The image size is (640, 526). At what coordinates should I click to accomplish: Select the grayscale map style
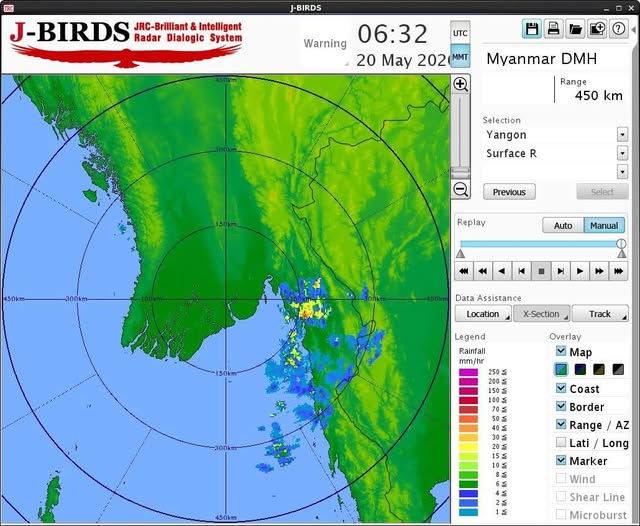coord(618,369)
